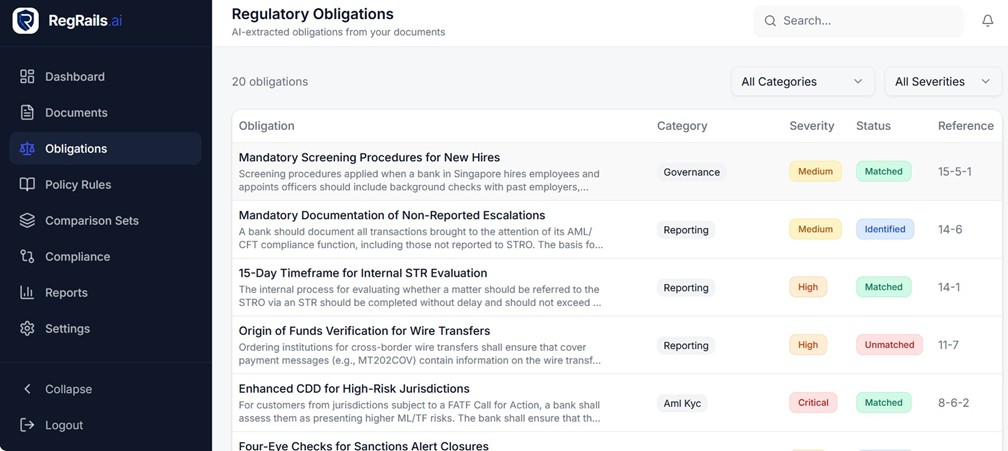
Task: Click the Unmatched status badge
Action: [x=889, y=345]
